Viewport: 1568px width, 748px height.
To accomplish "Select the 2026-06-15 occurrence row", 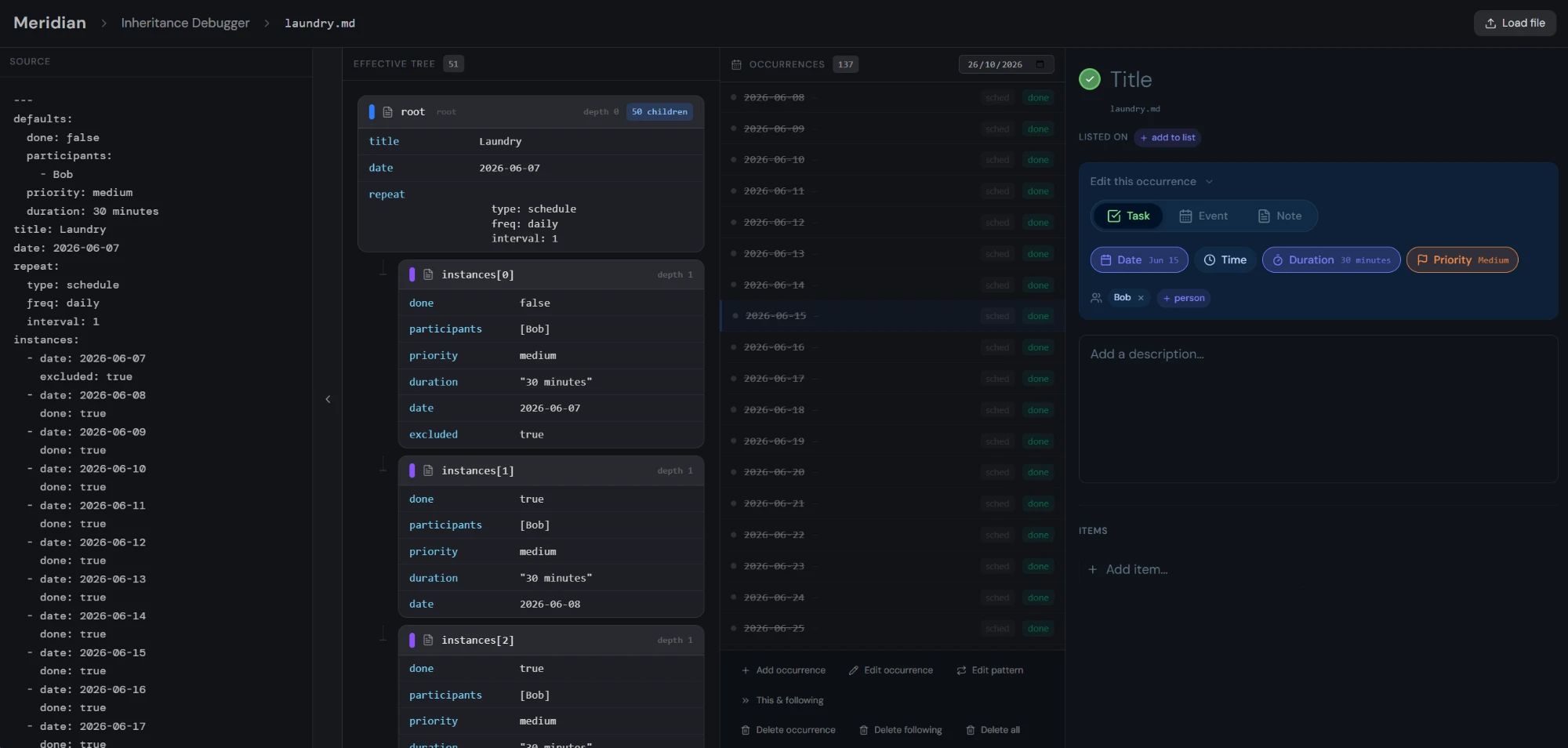I will click(892, 316).
